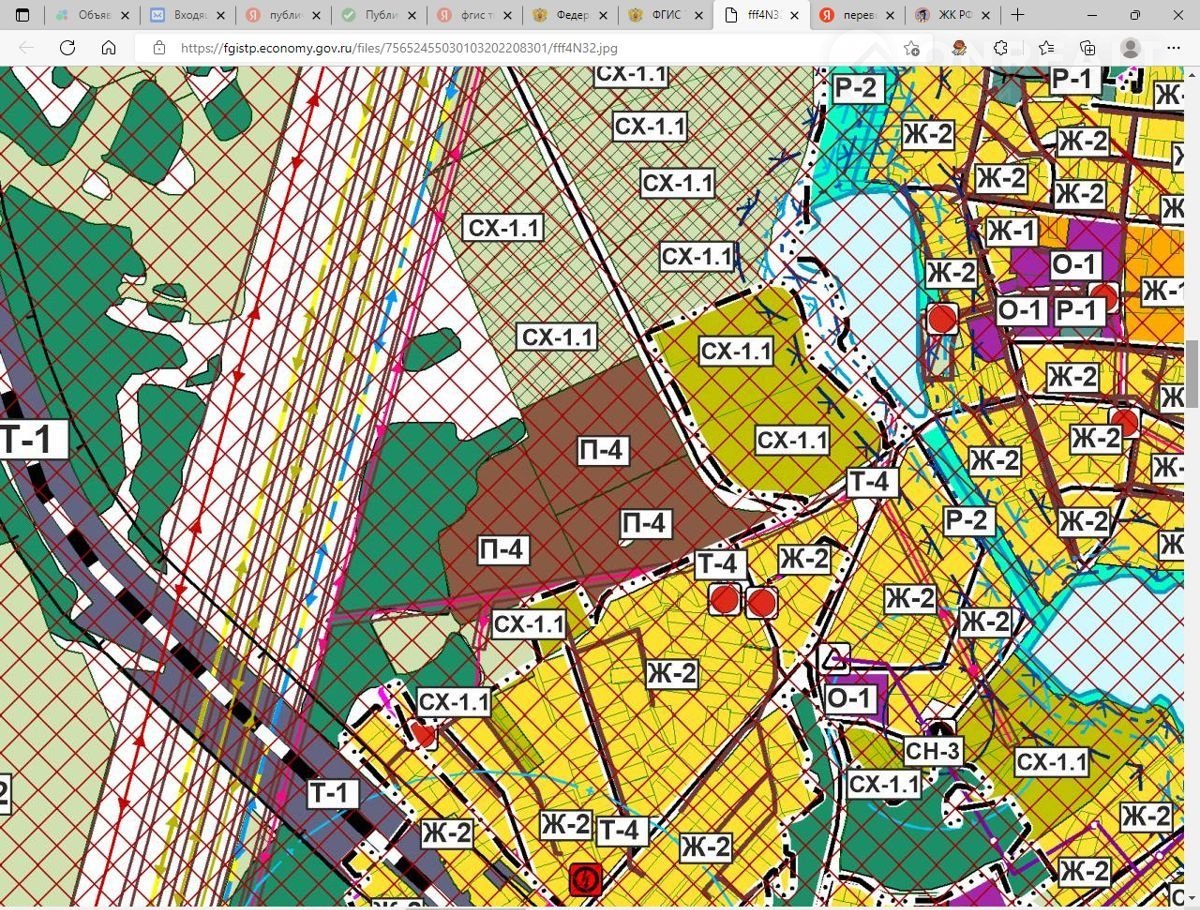
Task: Open the Extensions puzzle icon
Action: tap(1001, 48)
